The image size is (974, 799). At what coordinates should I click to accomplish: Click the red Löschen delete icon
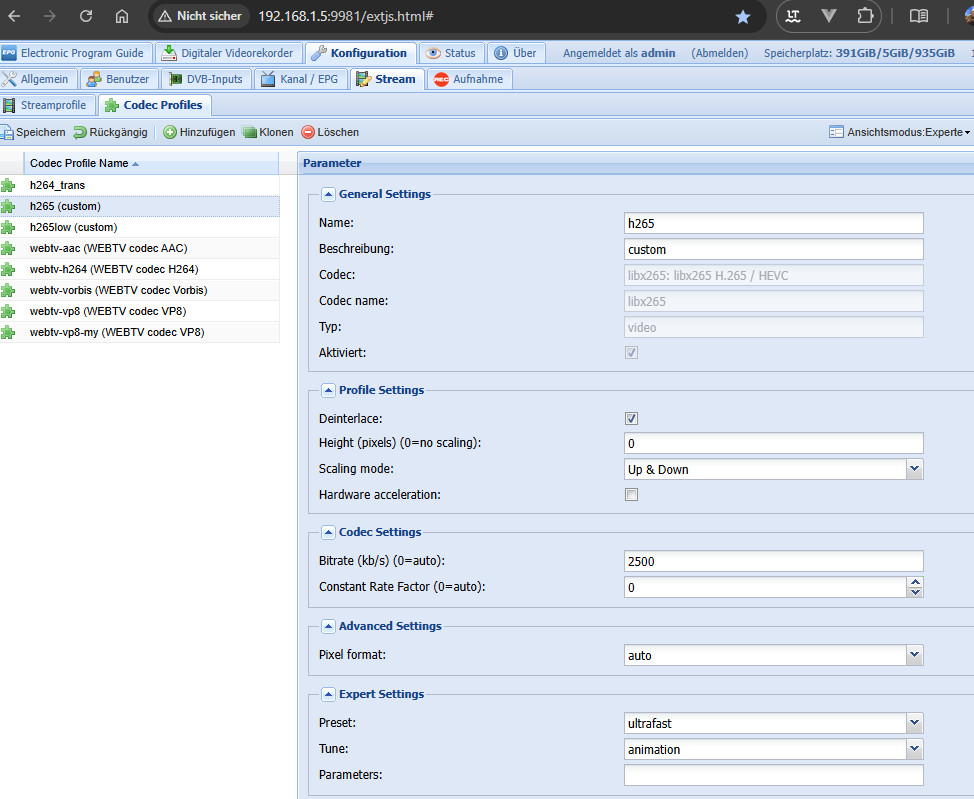pos(308,132)
